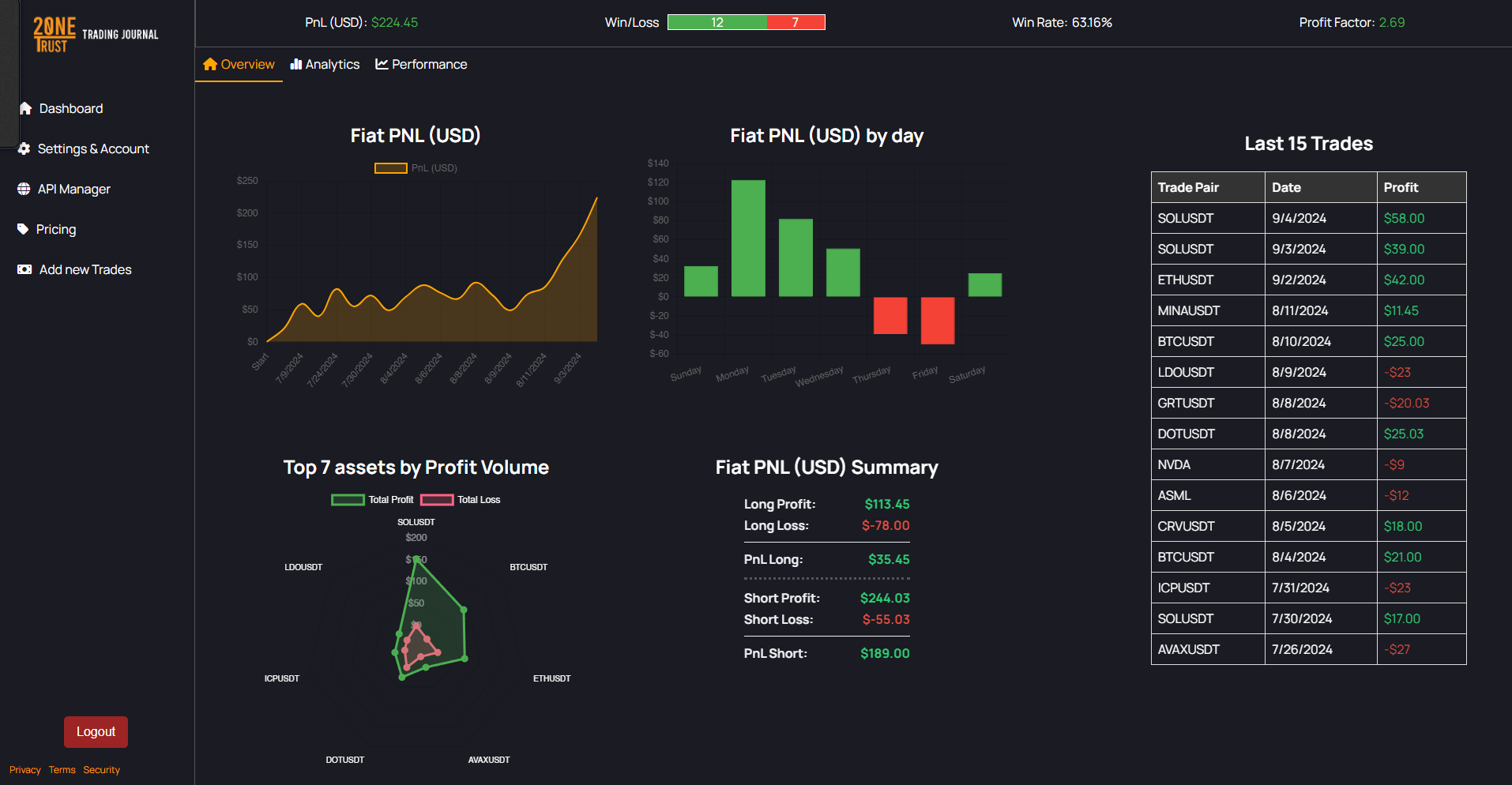This screenshot has height=785, width=1512.
Task: Toggle the Total Loss legend swatch
Action: point(437,500)
